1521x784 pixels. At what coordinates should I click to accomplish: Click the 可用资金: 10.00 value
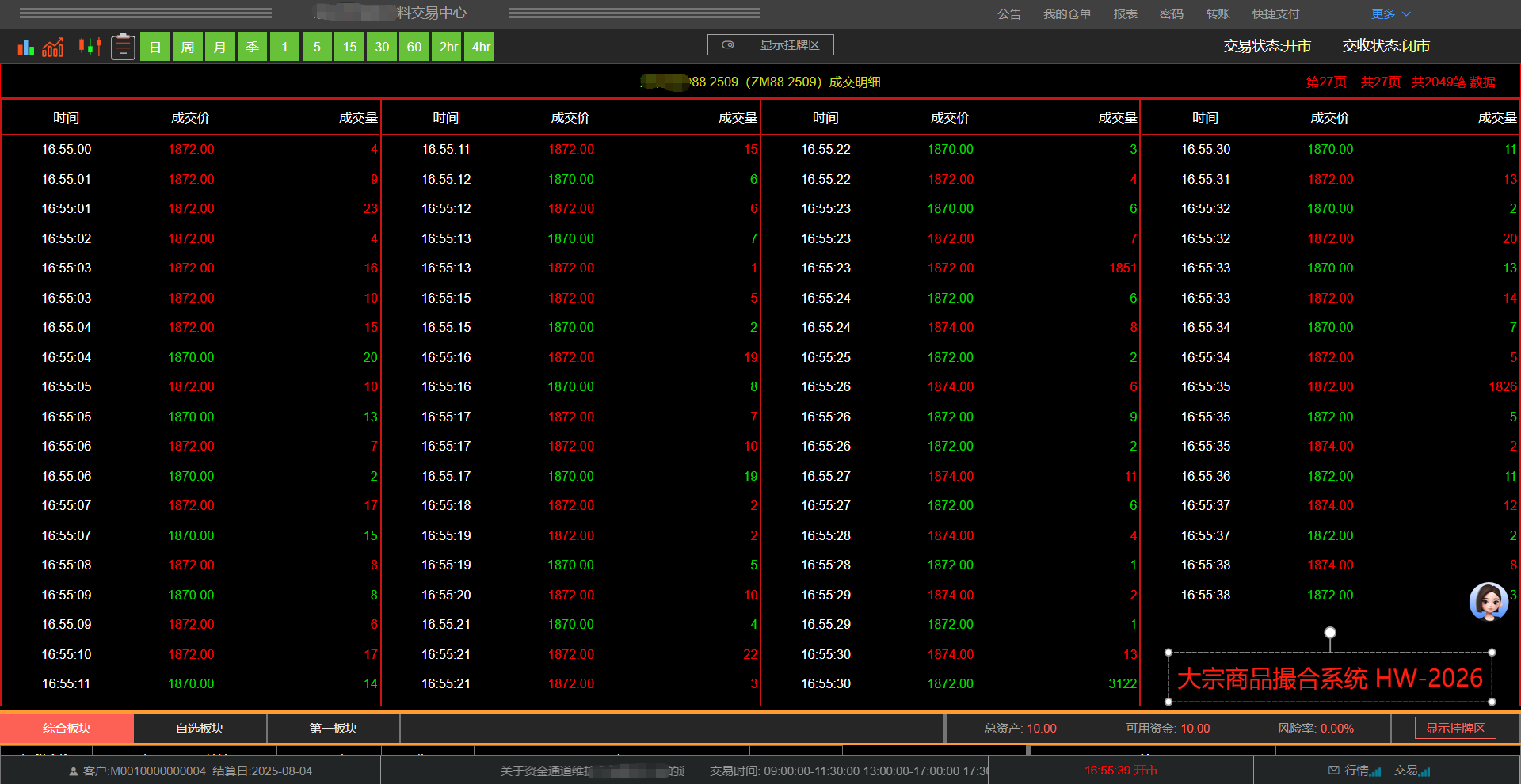tap(1168, 729)
